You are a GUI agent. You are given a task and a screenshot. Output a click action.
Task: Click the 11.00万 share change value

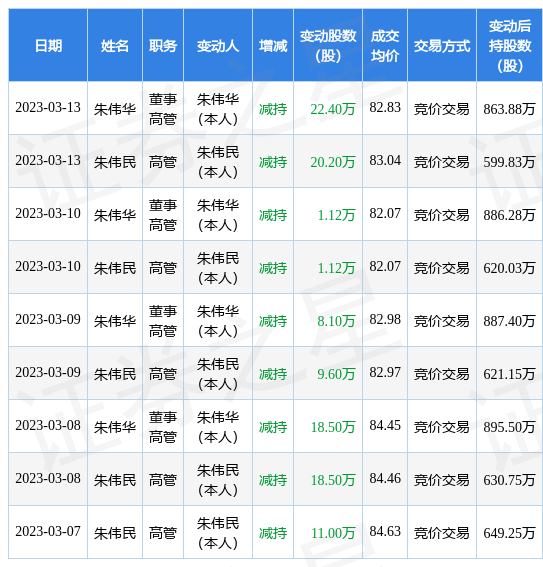coord(333,533)
